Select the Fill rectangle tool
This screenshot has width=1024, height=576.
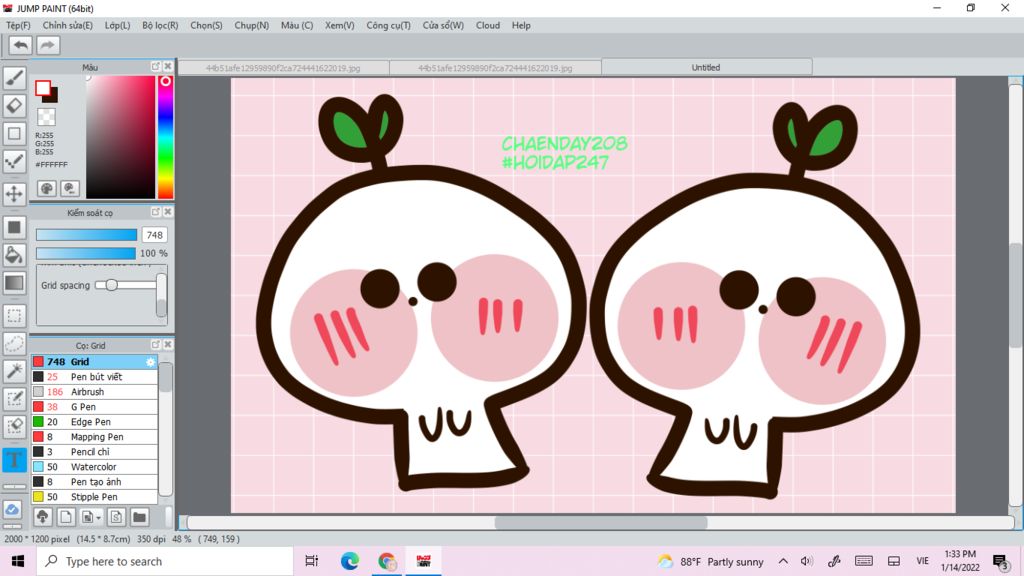click(14, 227)
